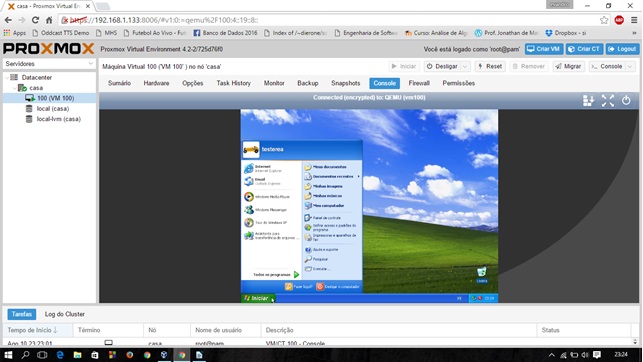Switch to the Sumário tab
The width and height of the screenshot is (643, 362).
coord(119,83)
